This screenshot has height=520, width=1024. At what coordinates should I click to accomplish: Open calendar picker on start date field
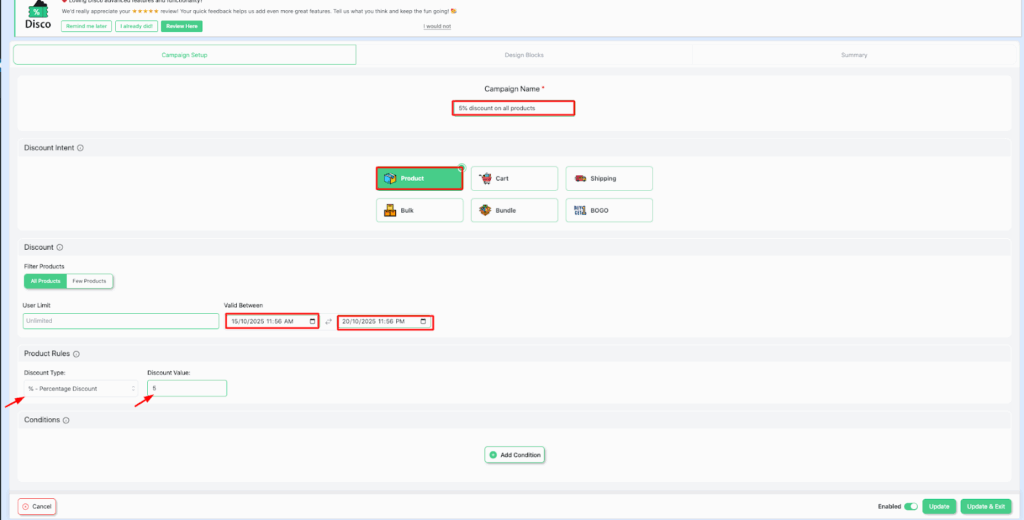point(313,321)
